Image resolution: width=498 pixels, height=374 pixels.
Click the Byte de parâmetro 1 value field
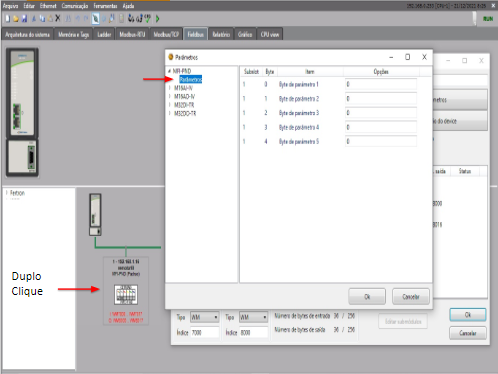point(381,84)
